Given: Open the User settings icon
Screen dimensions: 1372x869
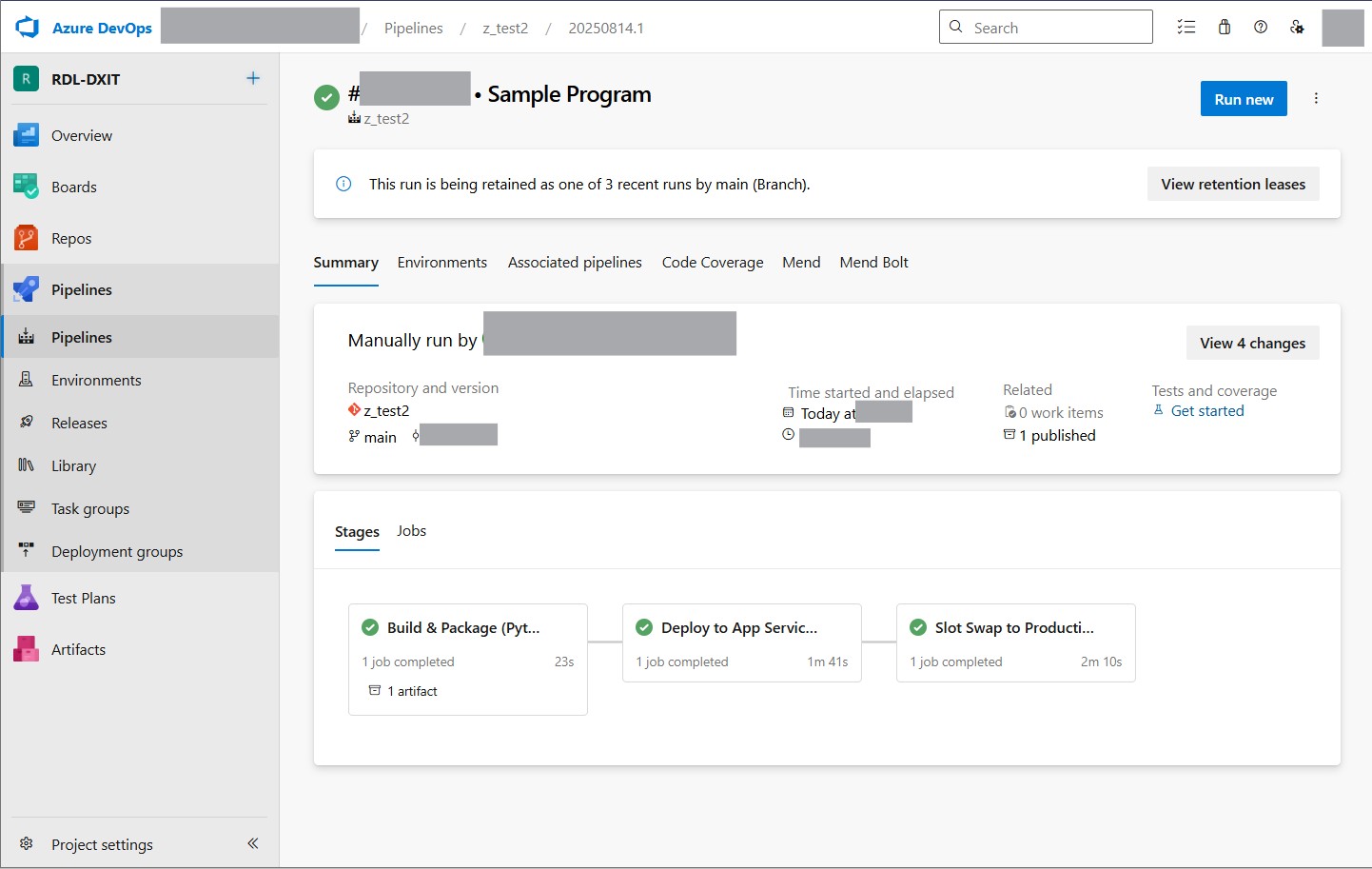Looking at the screenshot, I should click(x=1297, y=27).
